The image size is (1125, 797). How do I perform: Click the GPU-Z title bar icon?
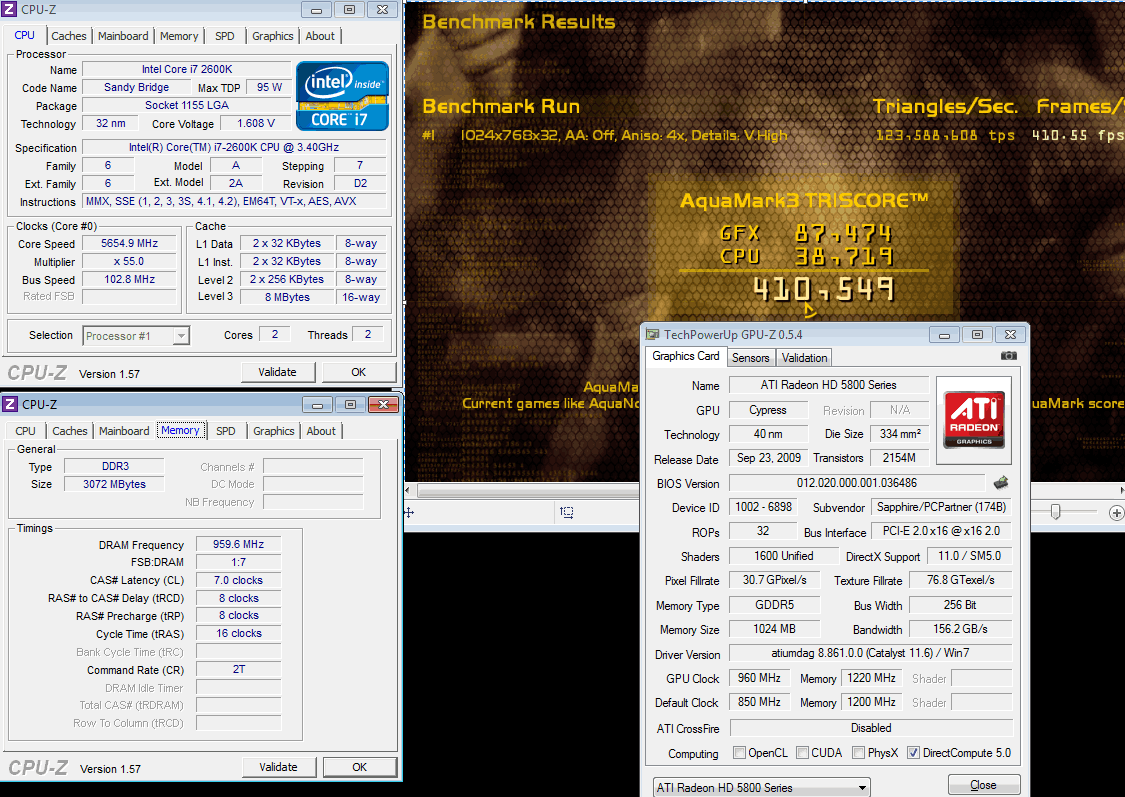(x=652, y=334)
